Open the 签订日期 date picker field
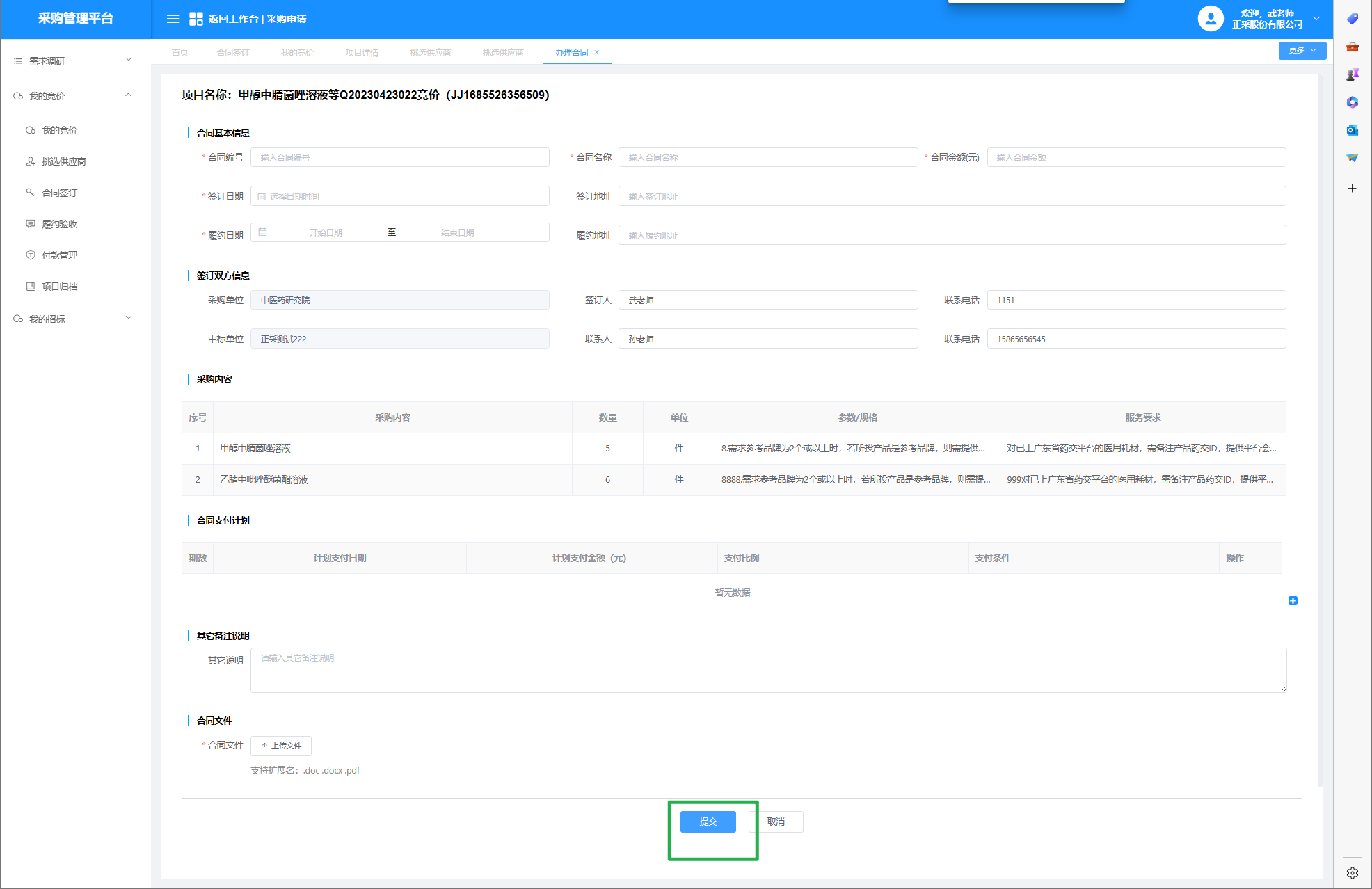 coord(400,197)
